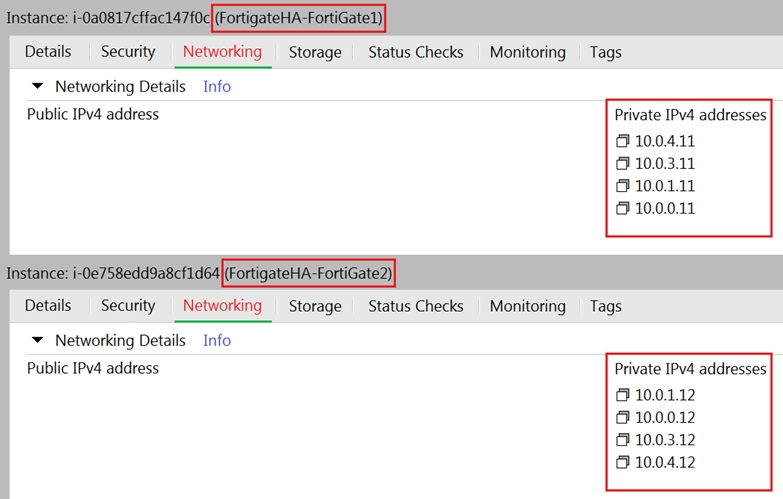Viewport: 783px width, 499px height.
Task: Open Storage tab of FortiGate1 instance
Action: coord(315,52)
